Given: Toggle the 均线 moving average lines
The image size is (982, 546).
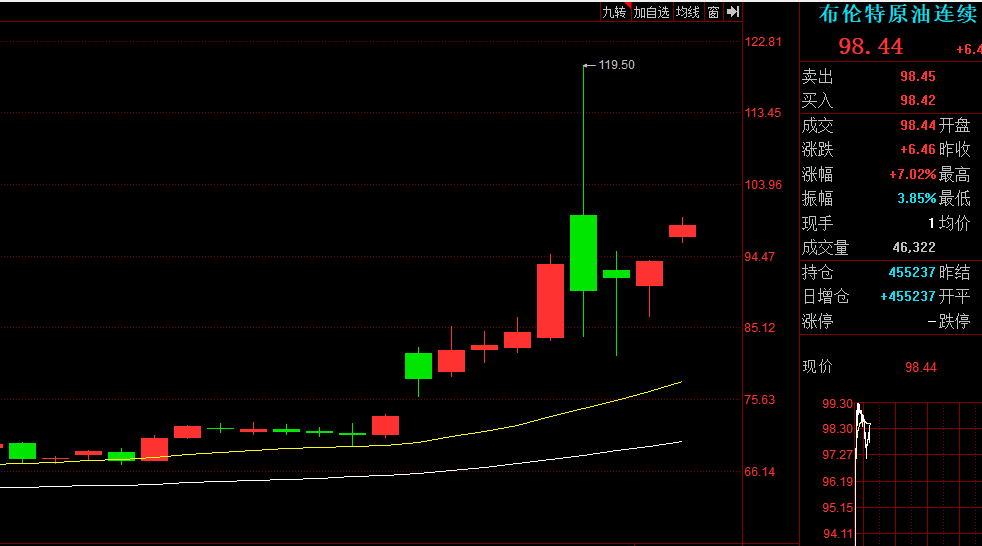Looking at the screenshot, I should (x=688, y=12).
